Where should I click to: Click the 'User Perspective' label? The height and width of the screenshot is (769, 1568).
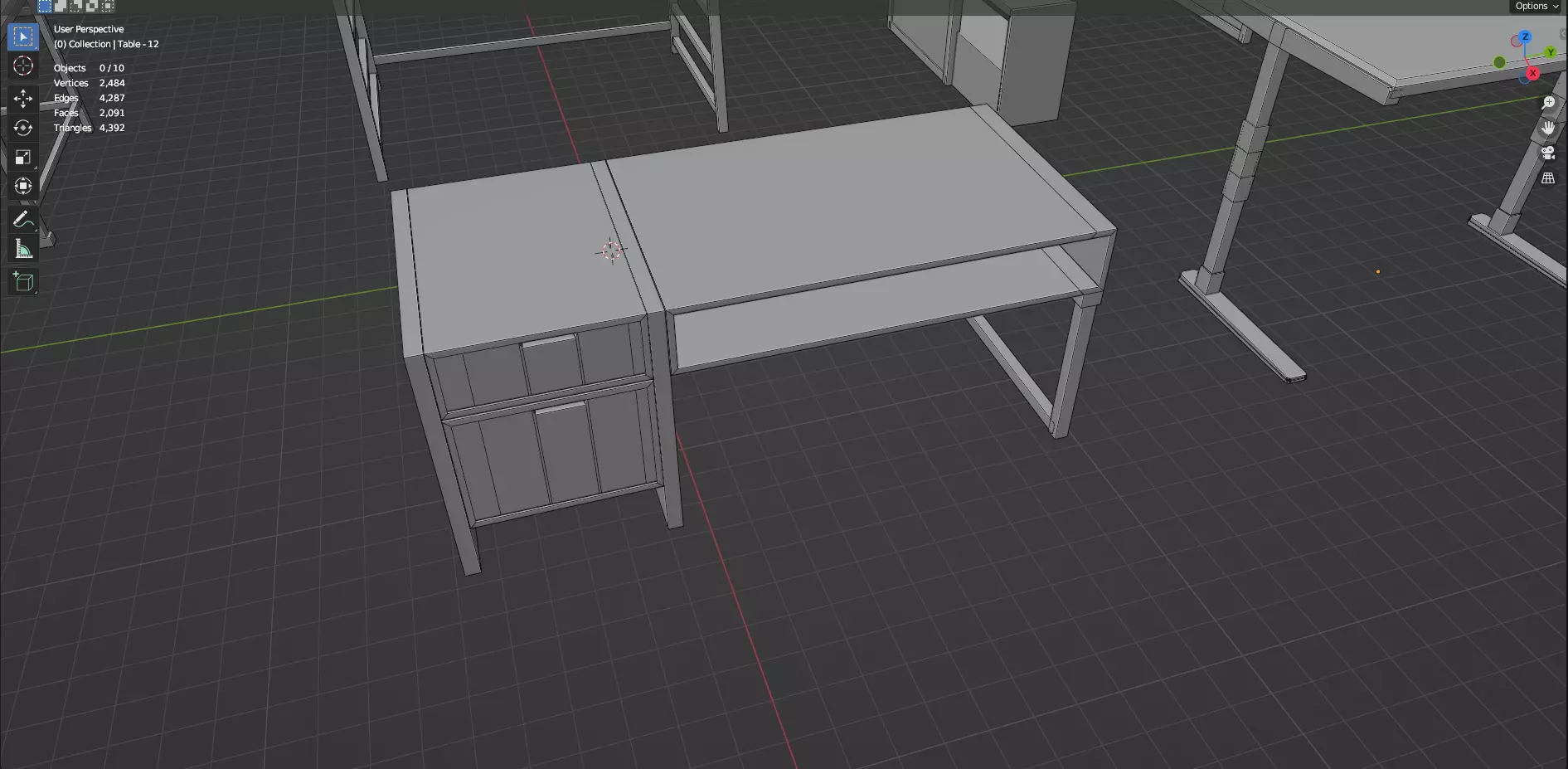click(89, 29)
